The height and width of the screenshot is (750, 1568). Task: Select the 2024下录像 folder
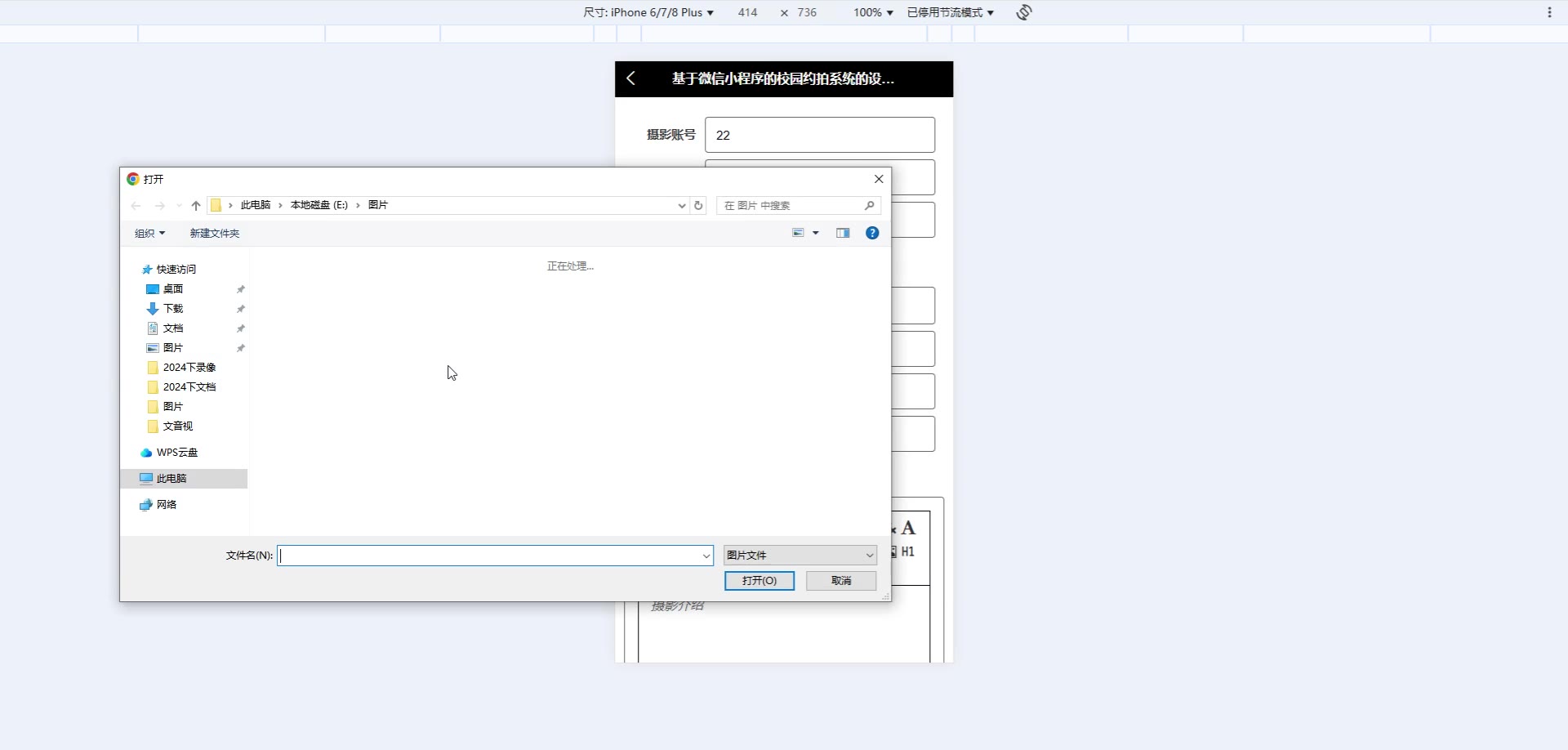coord(189,368)
